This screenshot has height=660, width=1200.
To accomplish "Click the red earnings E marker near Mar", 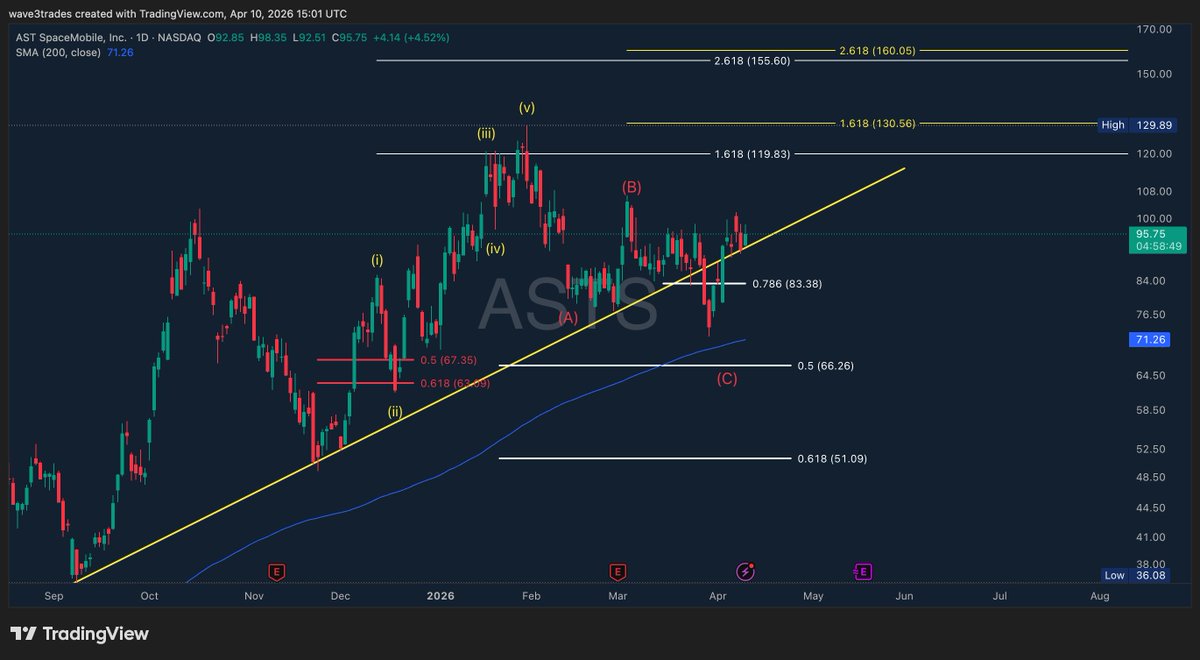I will coord(618,571).
